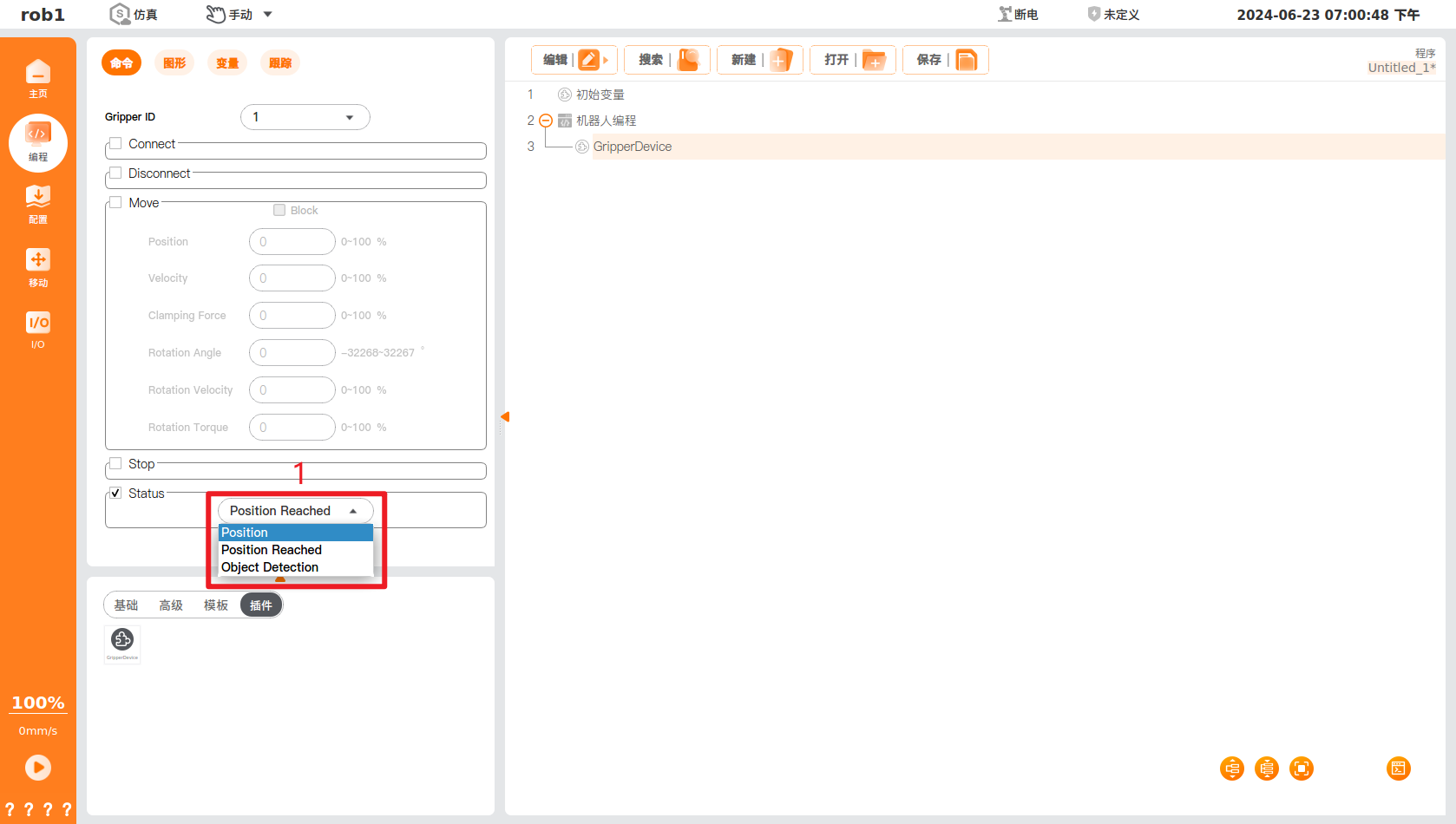Screen dimensions: 1456x824
Task: Select the 主页 home icon in the sidebar
Action: (x=38, y=76)
